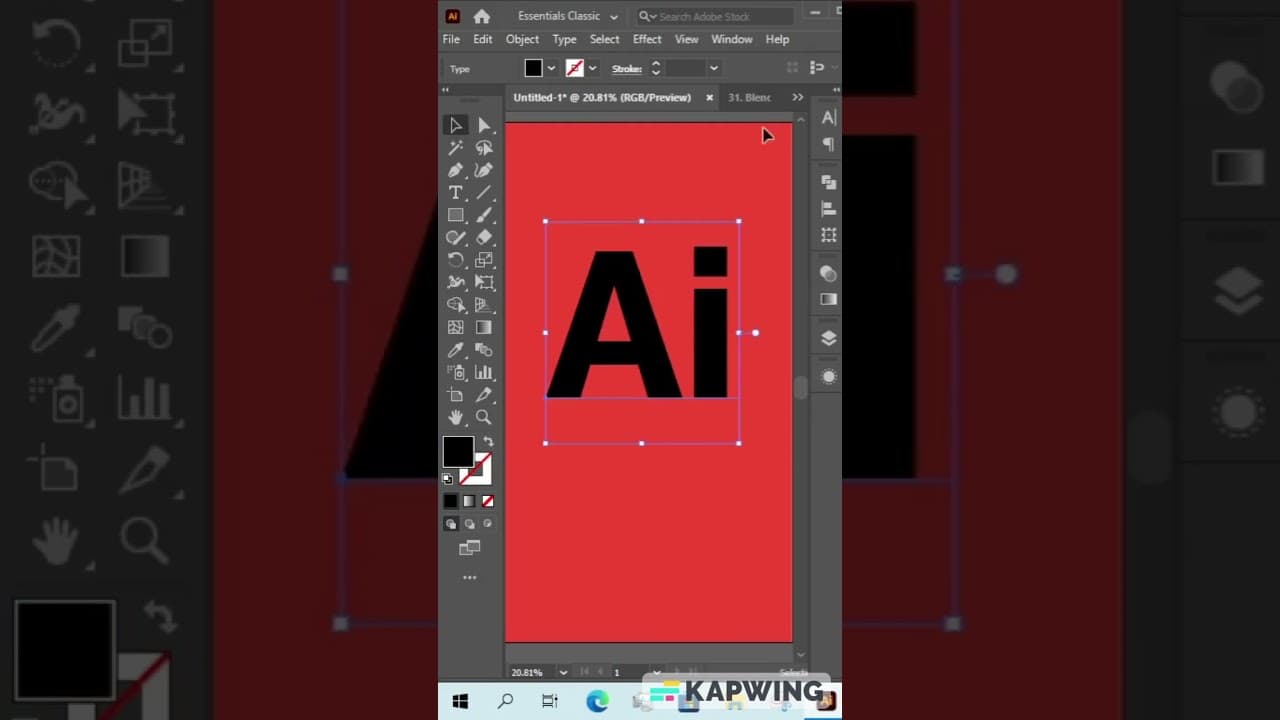The width and height of the screenshot is (1280, 720).
Task: Pick the Free Transform tool
Action: (484, 283)
